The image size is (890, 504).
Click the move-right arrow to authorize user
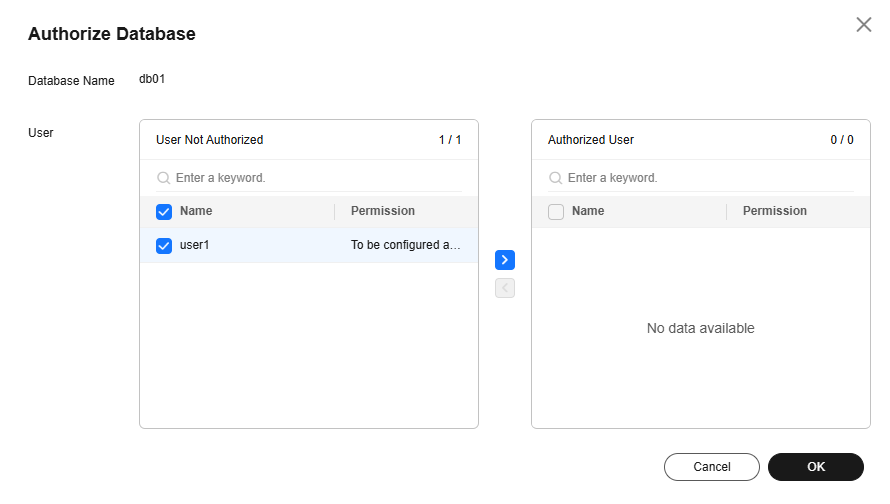coord(505,260)
